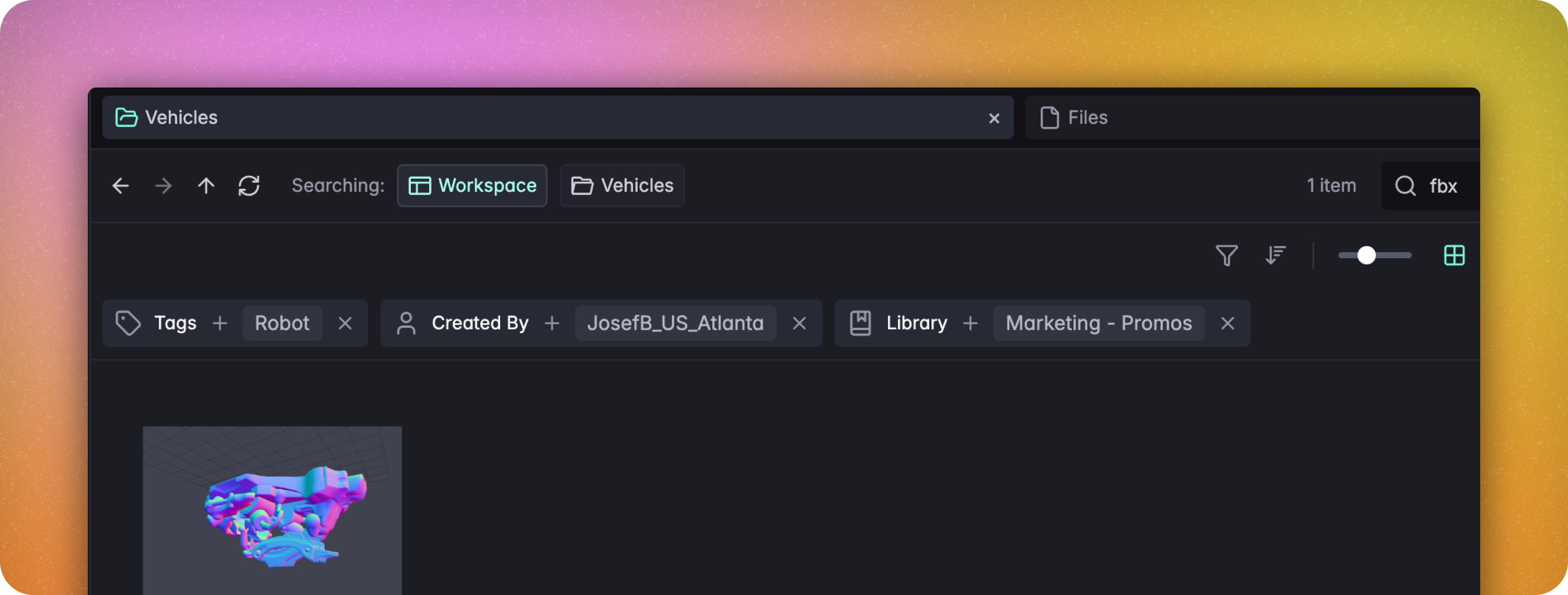Open the filter options icon
Image resolution: width=1568 pixels, height=595 pixels.
[1228, 256]
